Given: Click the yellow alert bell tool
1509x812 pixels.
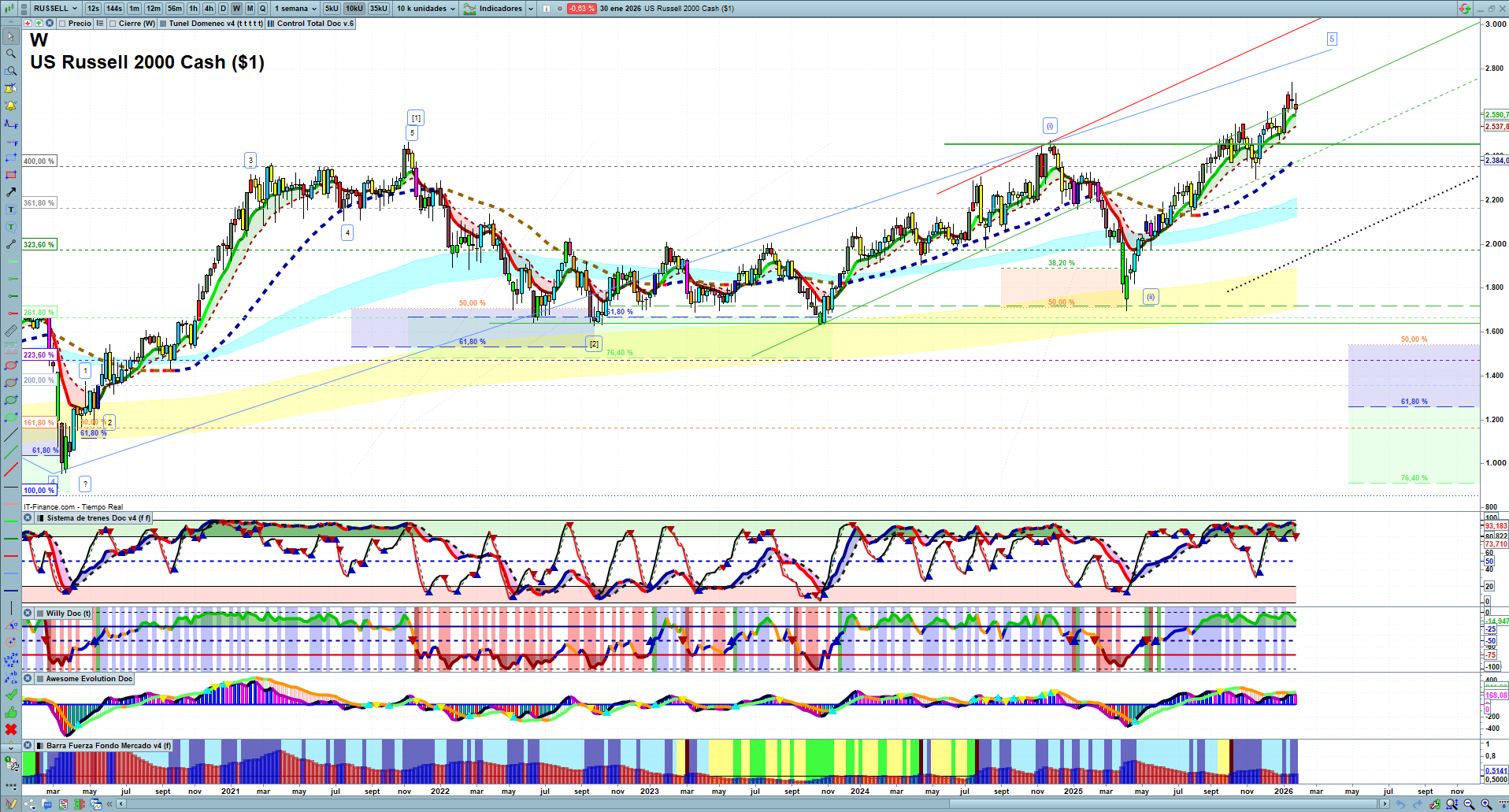Looking at the screenshot, I should [x=11, y=106].
